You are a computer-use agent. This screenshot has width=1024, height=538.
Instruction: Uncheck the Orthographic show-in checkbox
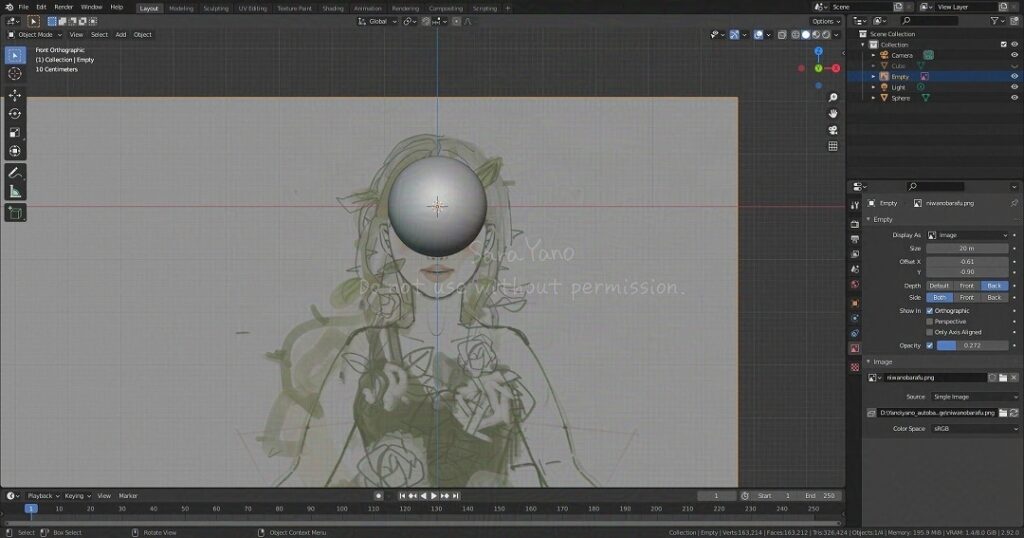(x=929, y=311)
